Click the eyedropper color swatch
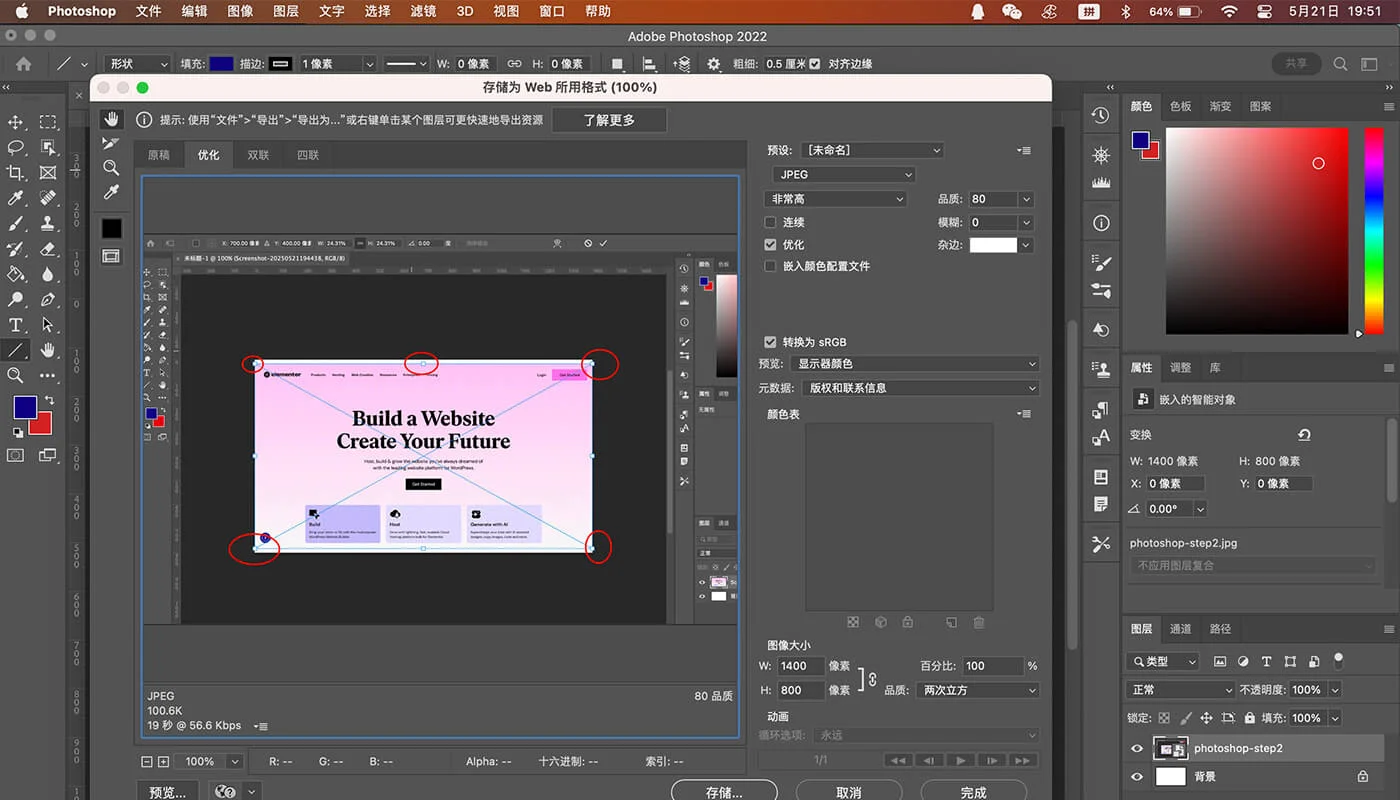This screenshot has width=1400, height=800. [x=111, y=227]
